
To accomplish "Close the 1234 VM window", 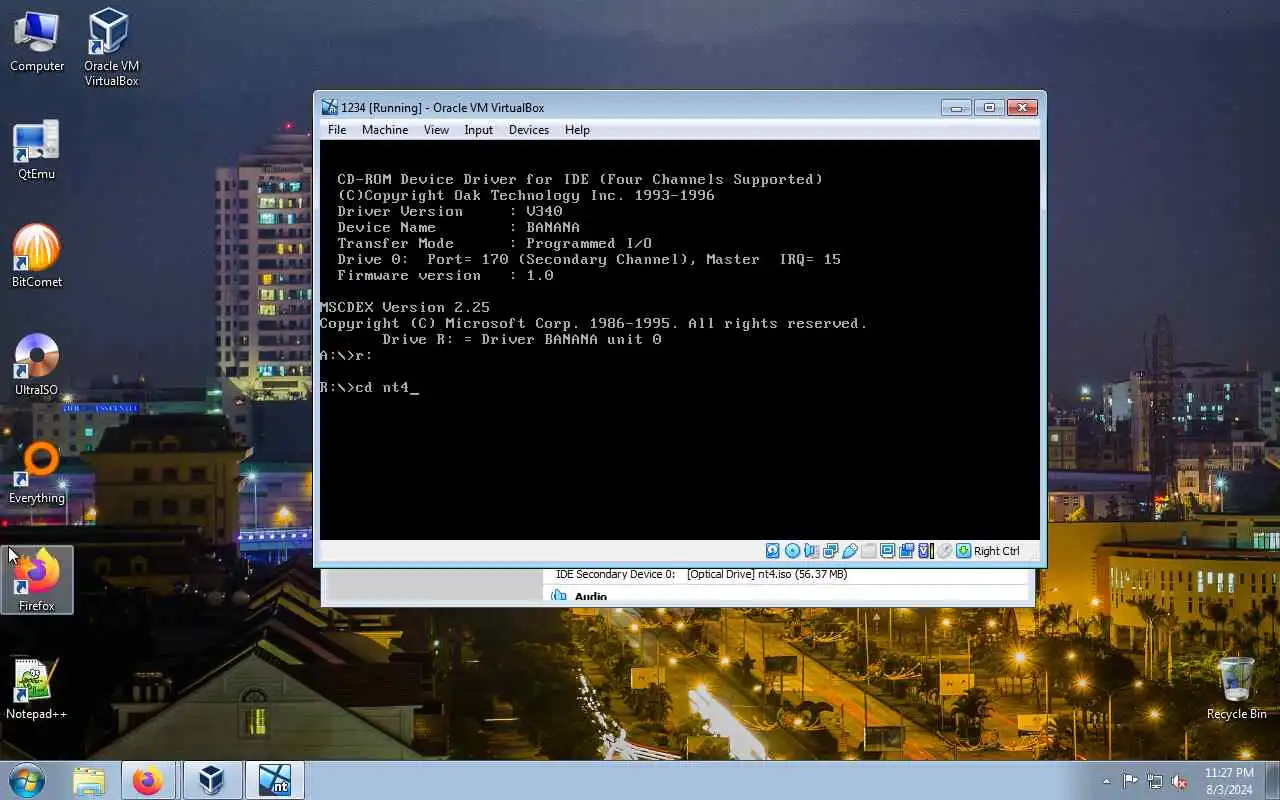I will pos(1022,107).
